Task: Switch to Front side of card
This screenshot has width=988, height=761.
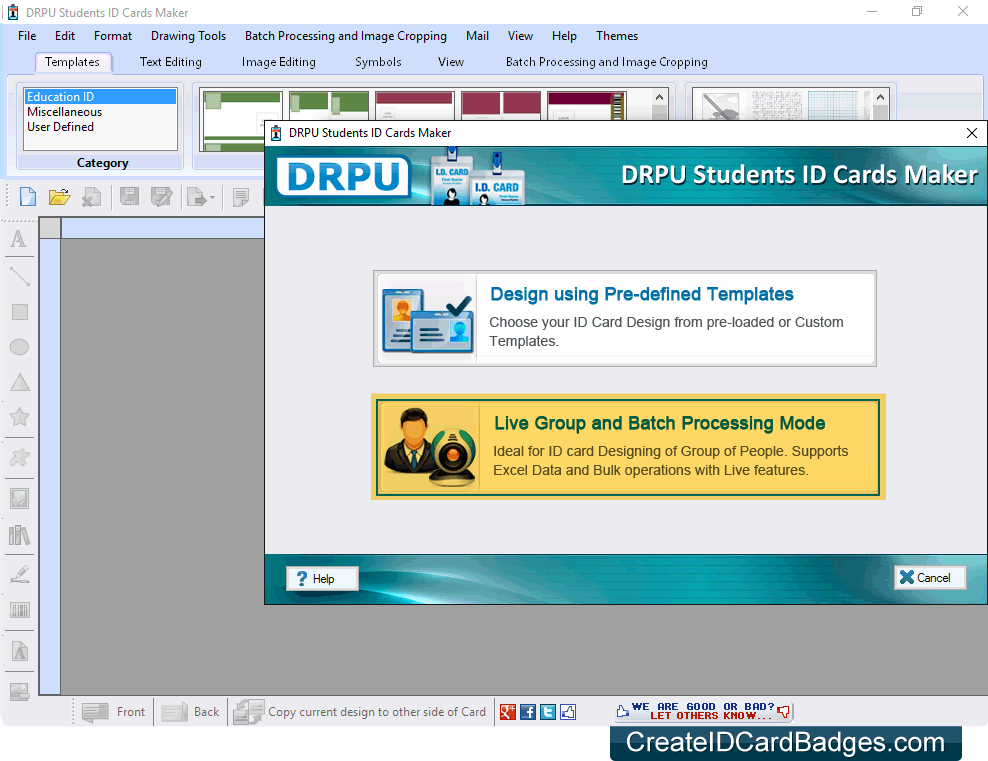Action: [113, 712]
